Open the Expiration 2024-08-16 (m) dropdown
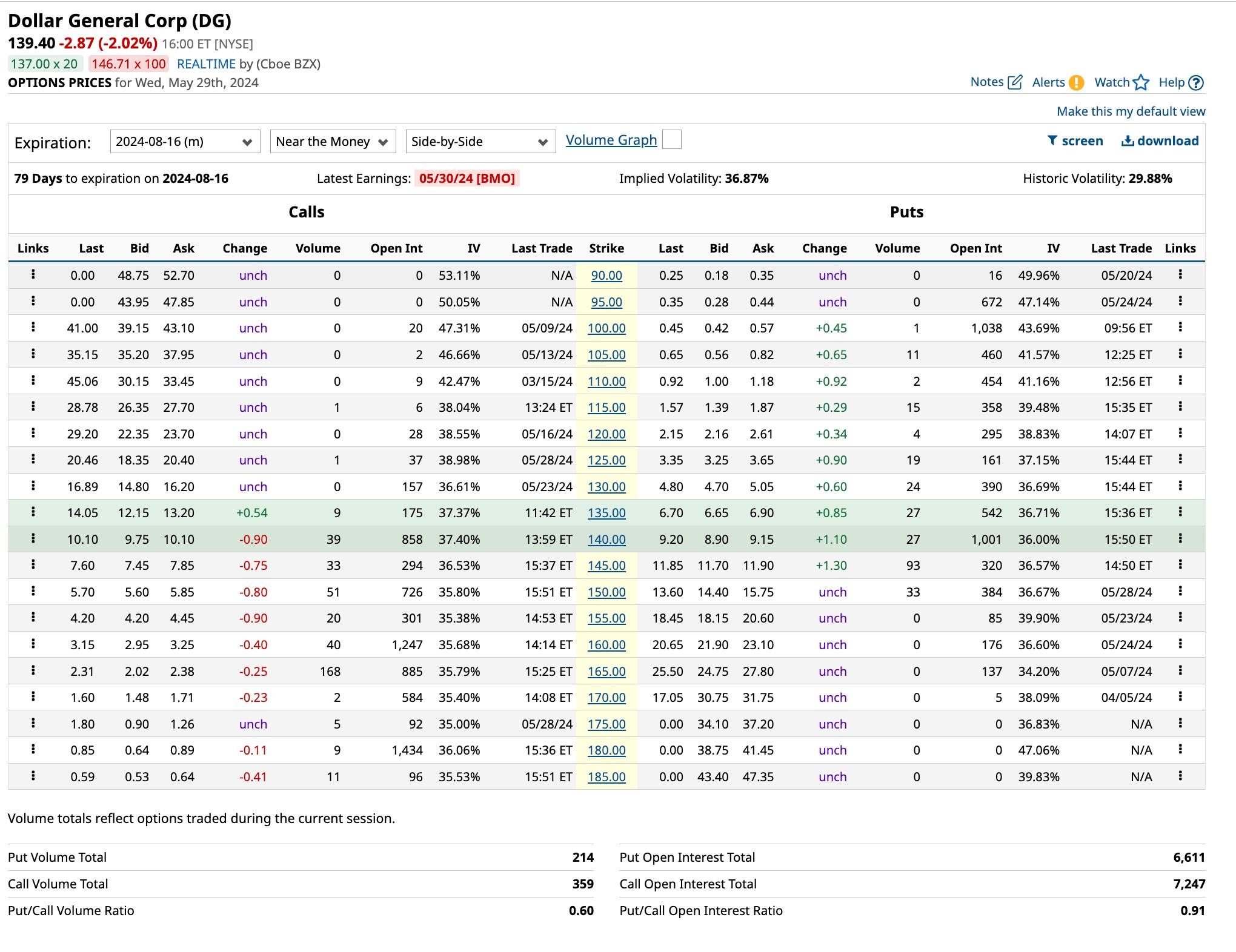Viewport: 1236px width, 952px height. (x=185, y=142)
